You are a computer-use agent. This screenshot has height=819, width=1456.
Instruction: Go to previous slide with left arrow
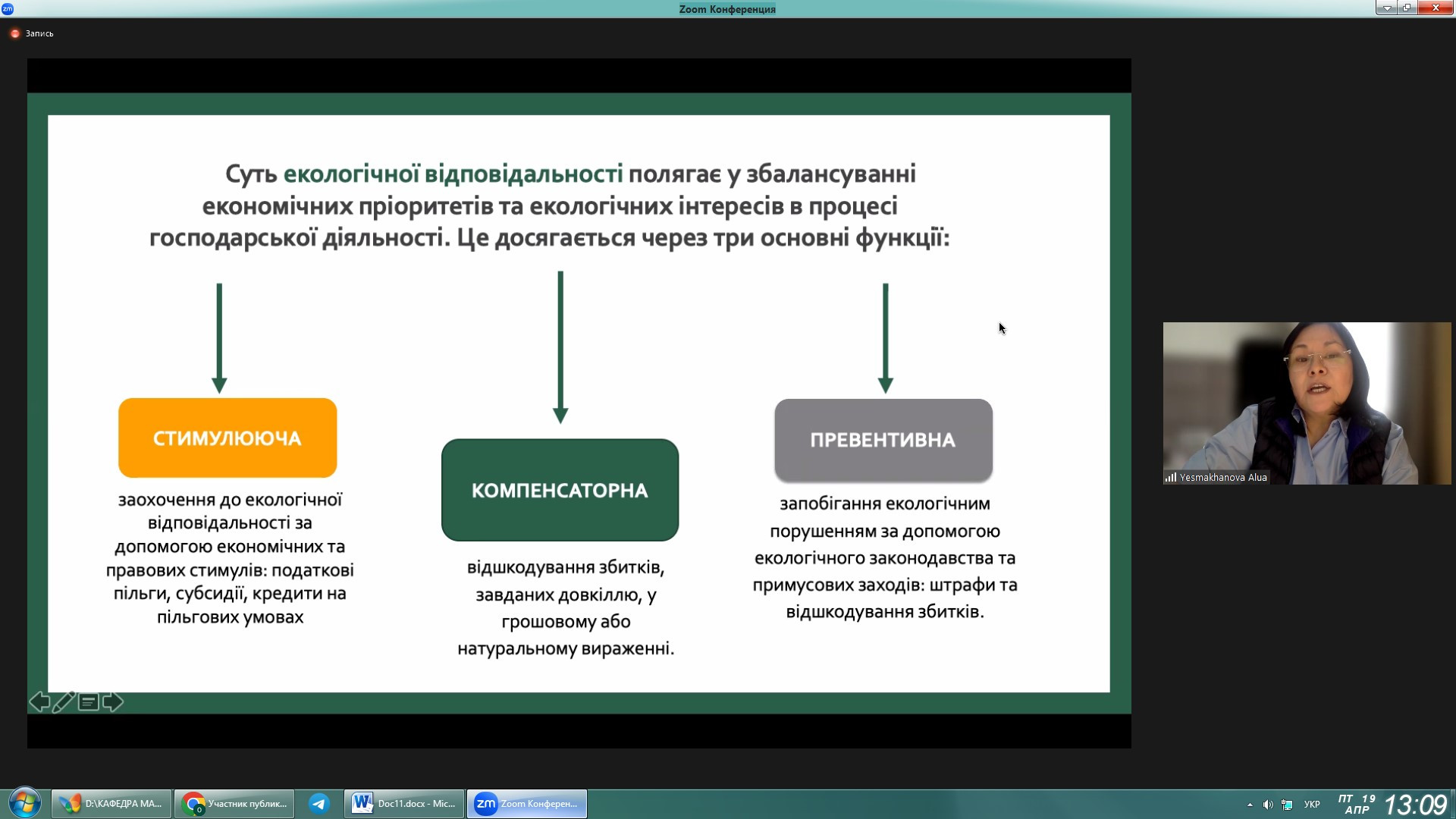pos(39,702)
